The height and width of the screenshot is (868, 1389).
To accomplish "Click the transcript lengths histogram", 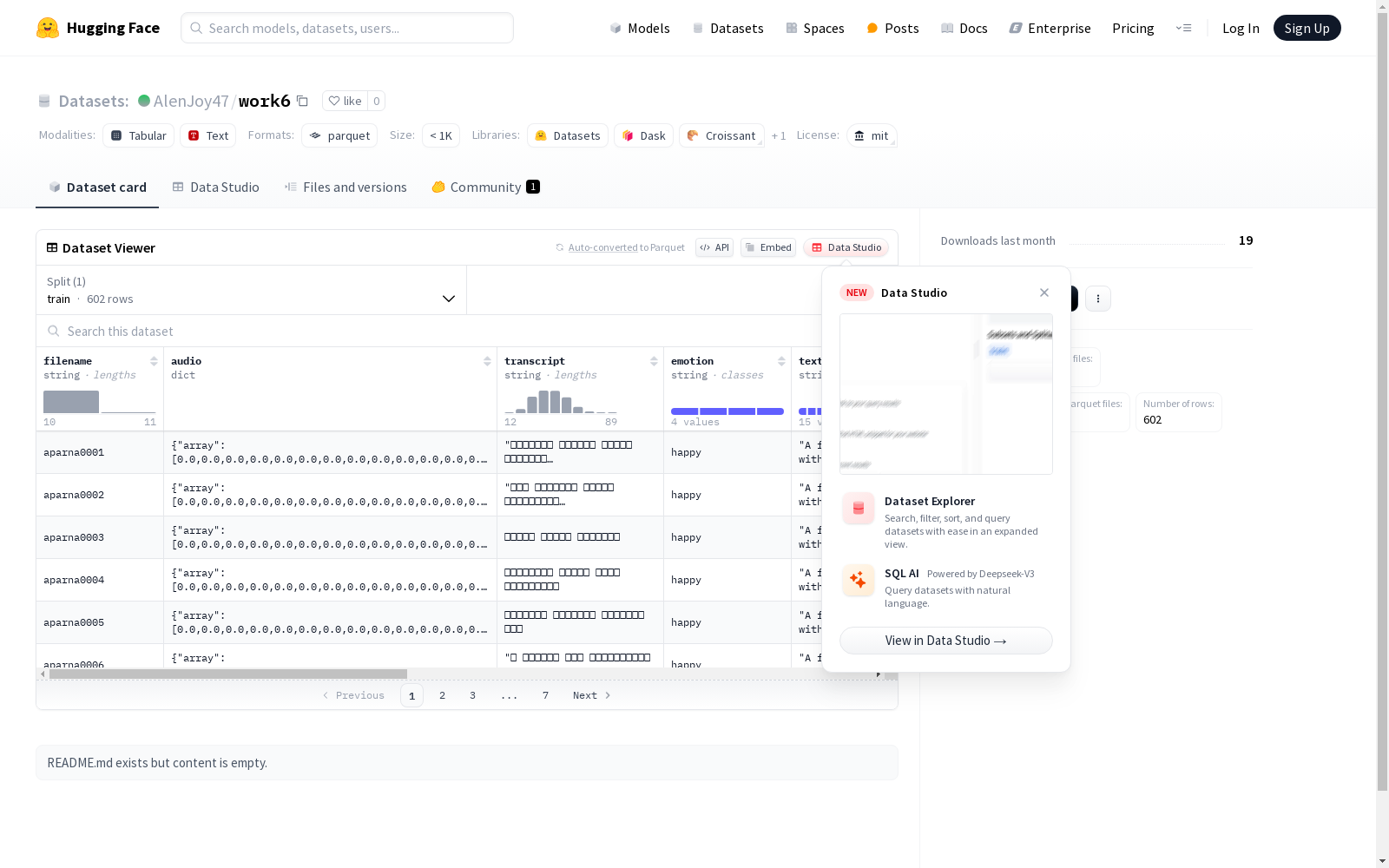I will click(x=561, y=402).
